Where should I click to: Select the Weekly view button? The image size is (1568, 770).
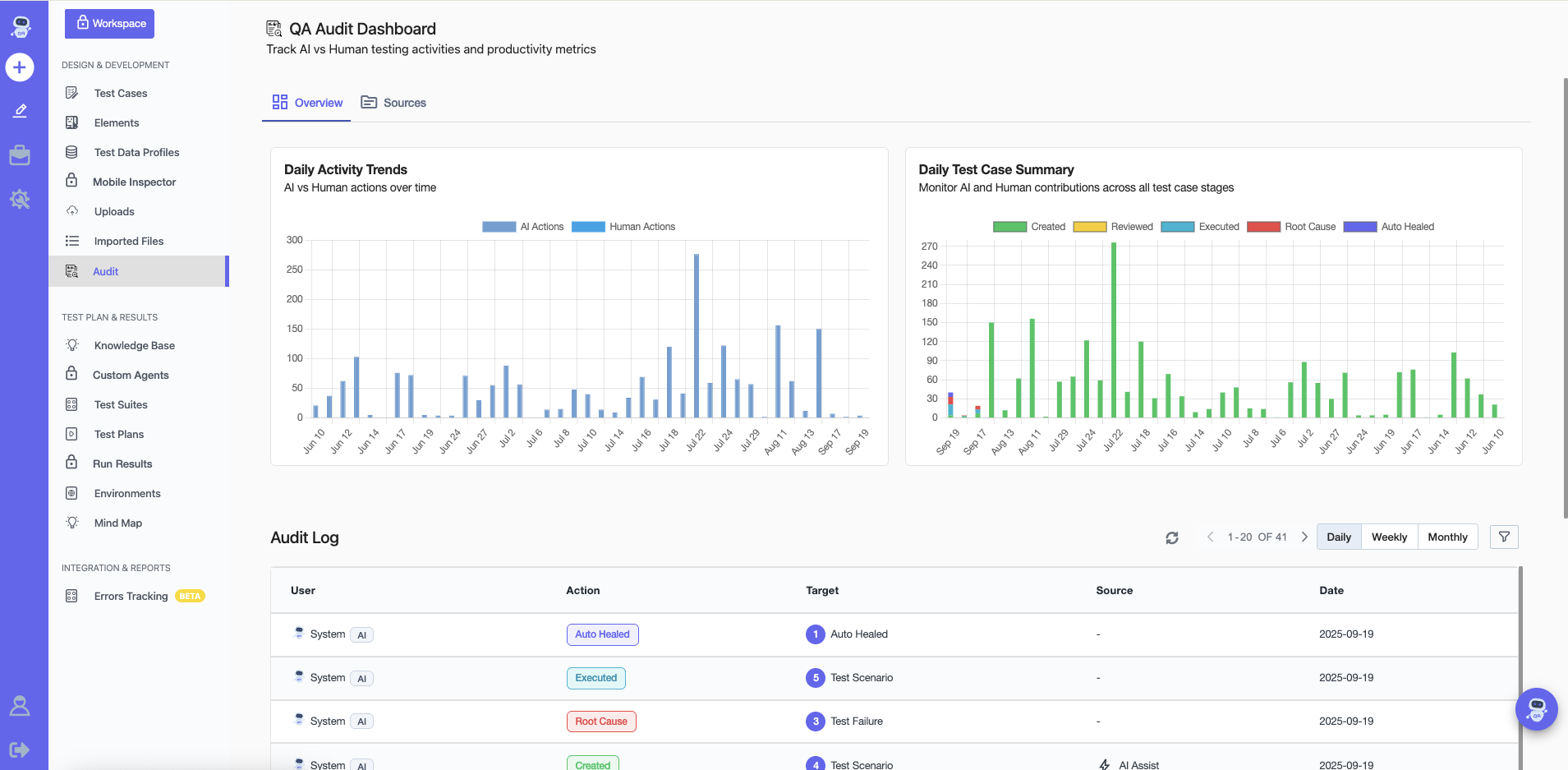1389,537
